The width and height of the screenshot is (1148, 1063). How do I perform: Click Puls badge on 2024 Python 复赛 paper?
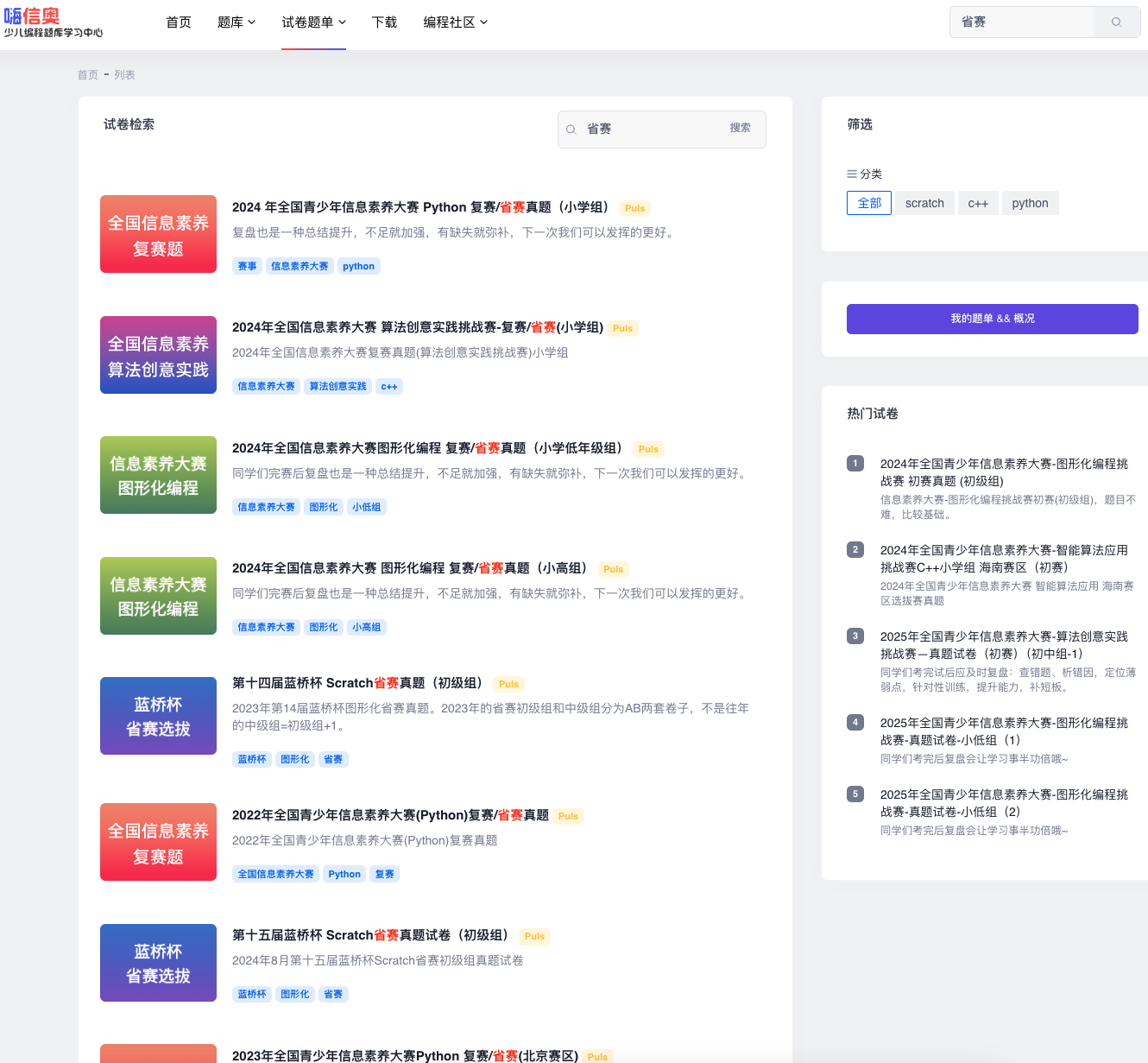pos(634,208)
